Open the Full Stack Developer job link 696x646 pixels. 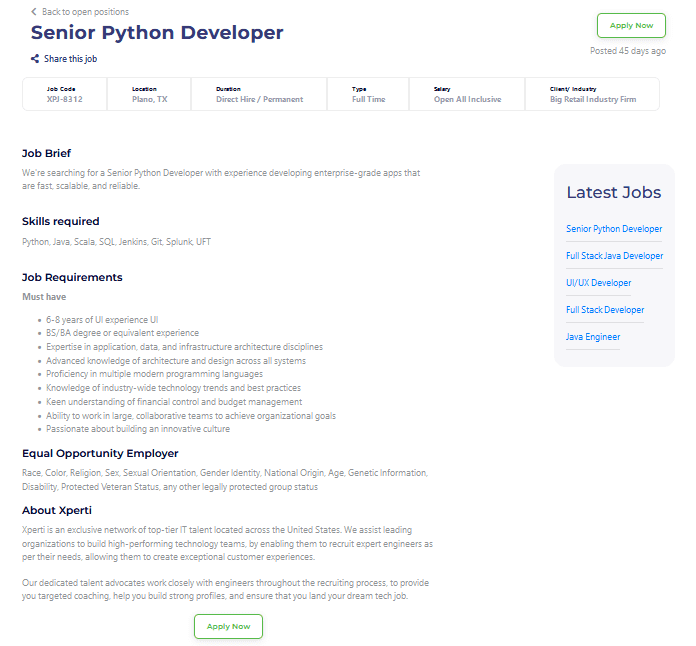click(x=605, y=310)
